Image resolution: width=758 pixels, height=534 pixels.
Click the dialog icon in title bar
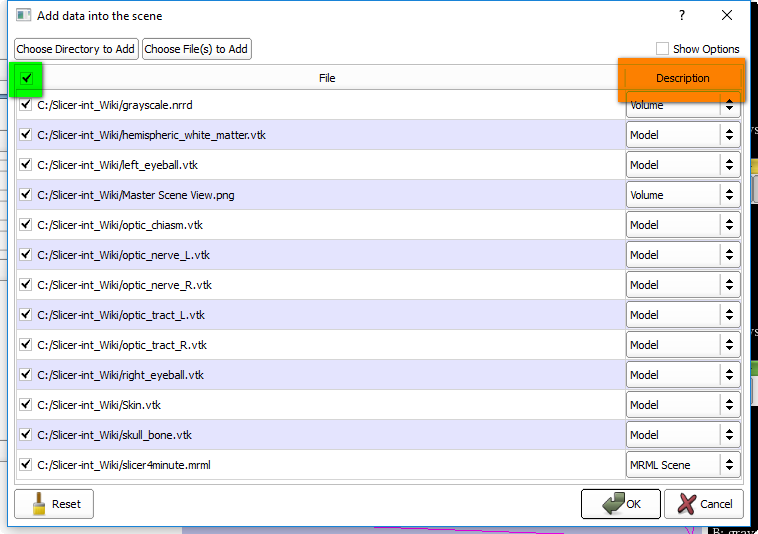[x=24, y=16]
